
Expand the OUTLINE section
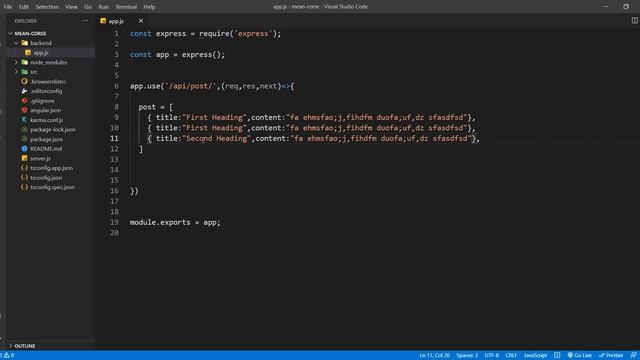click(24, 346)
